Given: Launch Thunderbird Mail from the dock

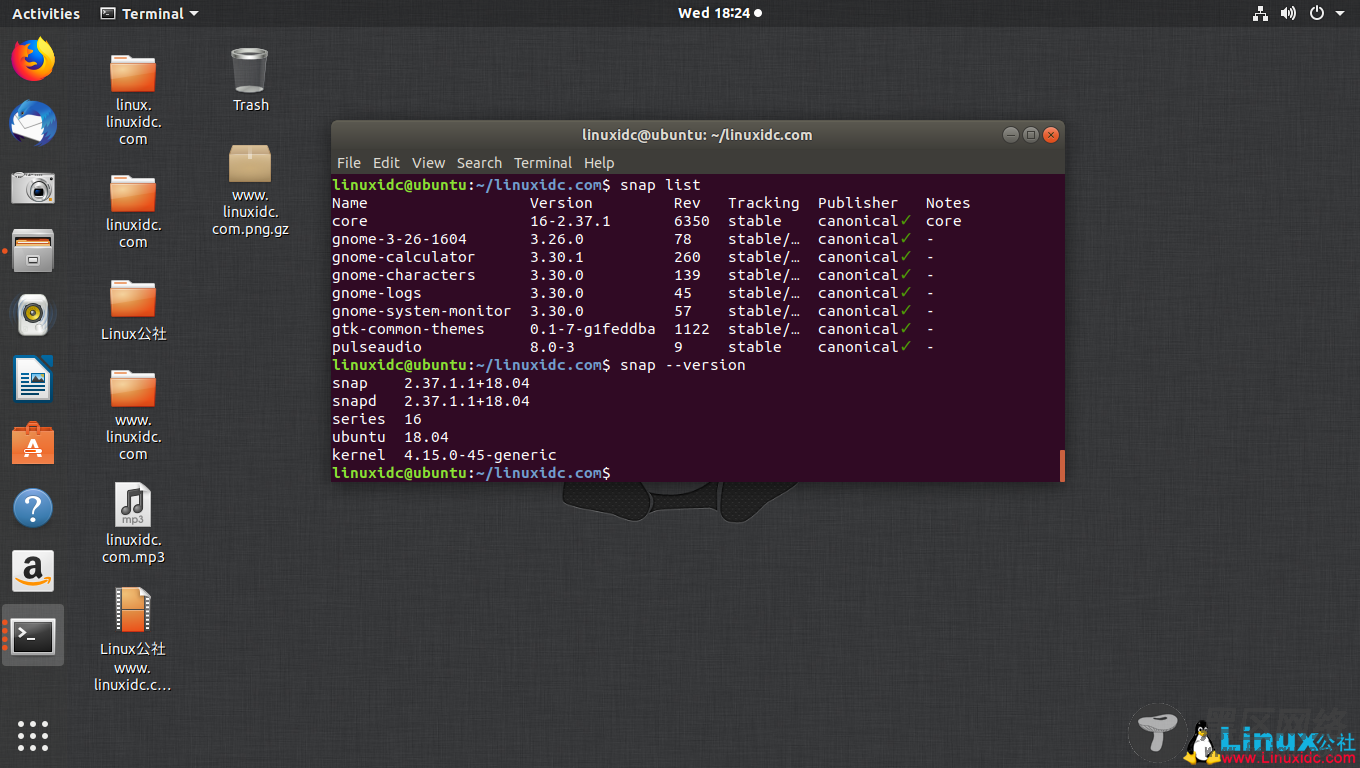Looking at the screenshot, I should [x=33, y=123].
